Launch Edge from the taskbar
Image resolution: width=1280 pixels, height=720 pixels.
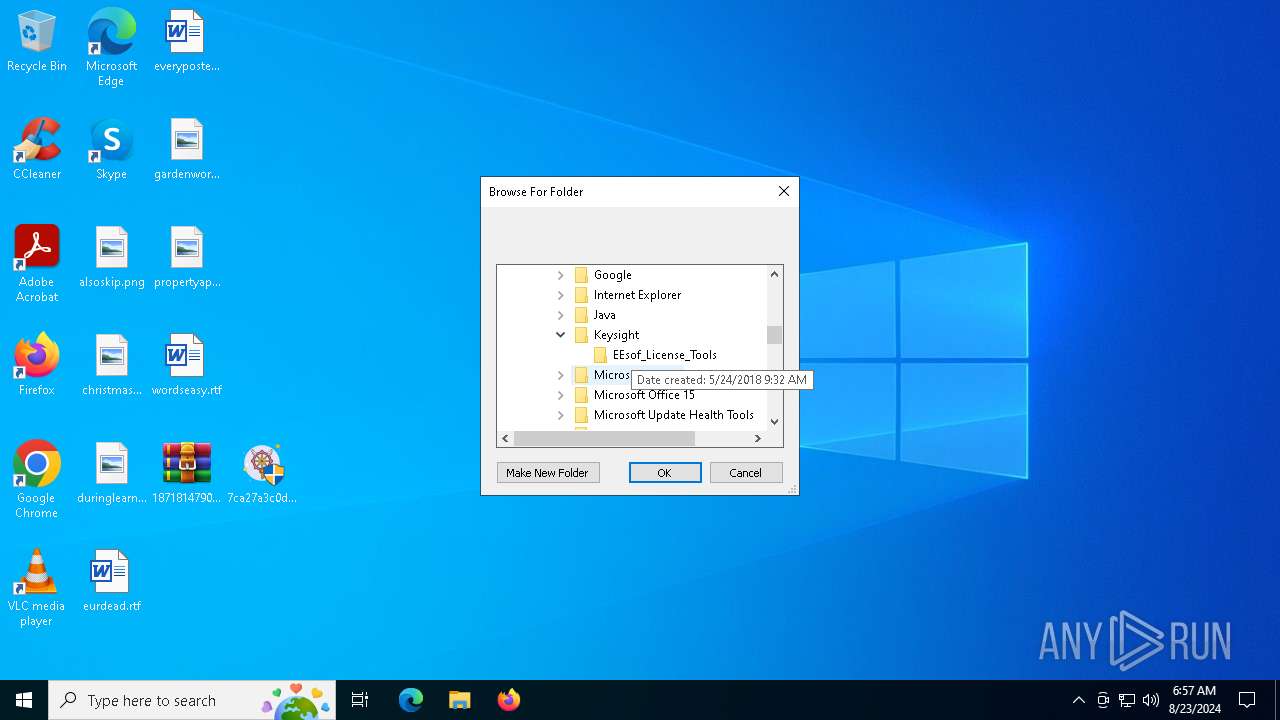pyautogui.click(x=411, y=700)
